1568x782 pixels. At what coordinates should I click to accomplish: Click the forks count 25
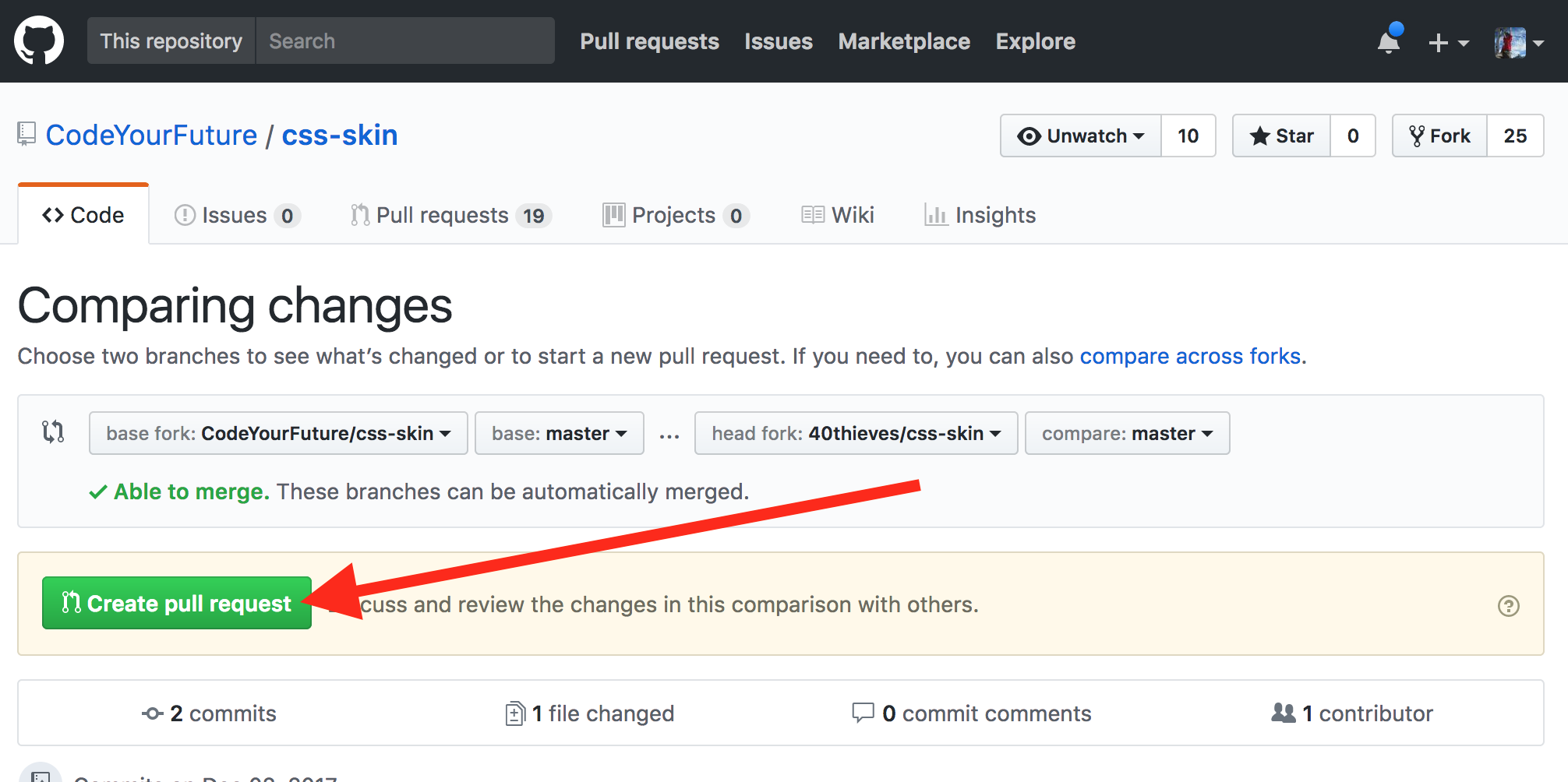[1515, 136]
